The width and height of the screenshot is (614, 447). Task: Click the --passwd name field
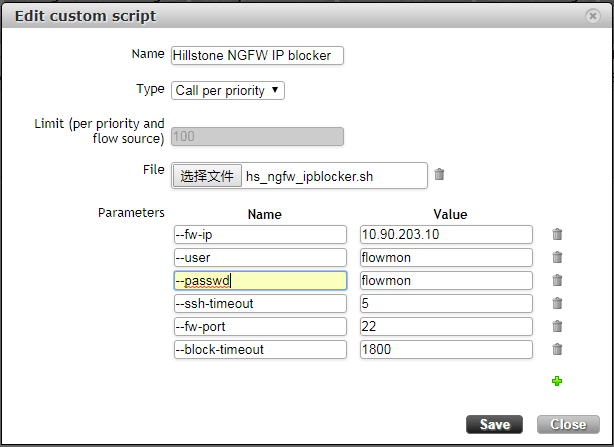click(x=259, y=280)
